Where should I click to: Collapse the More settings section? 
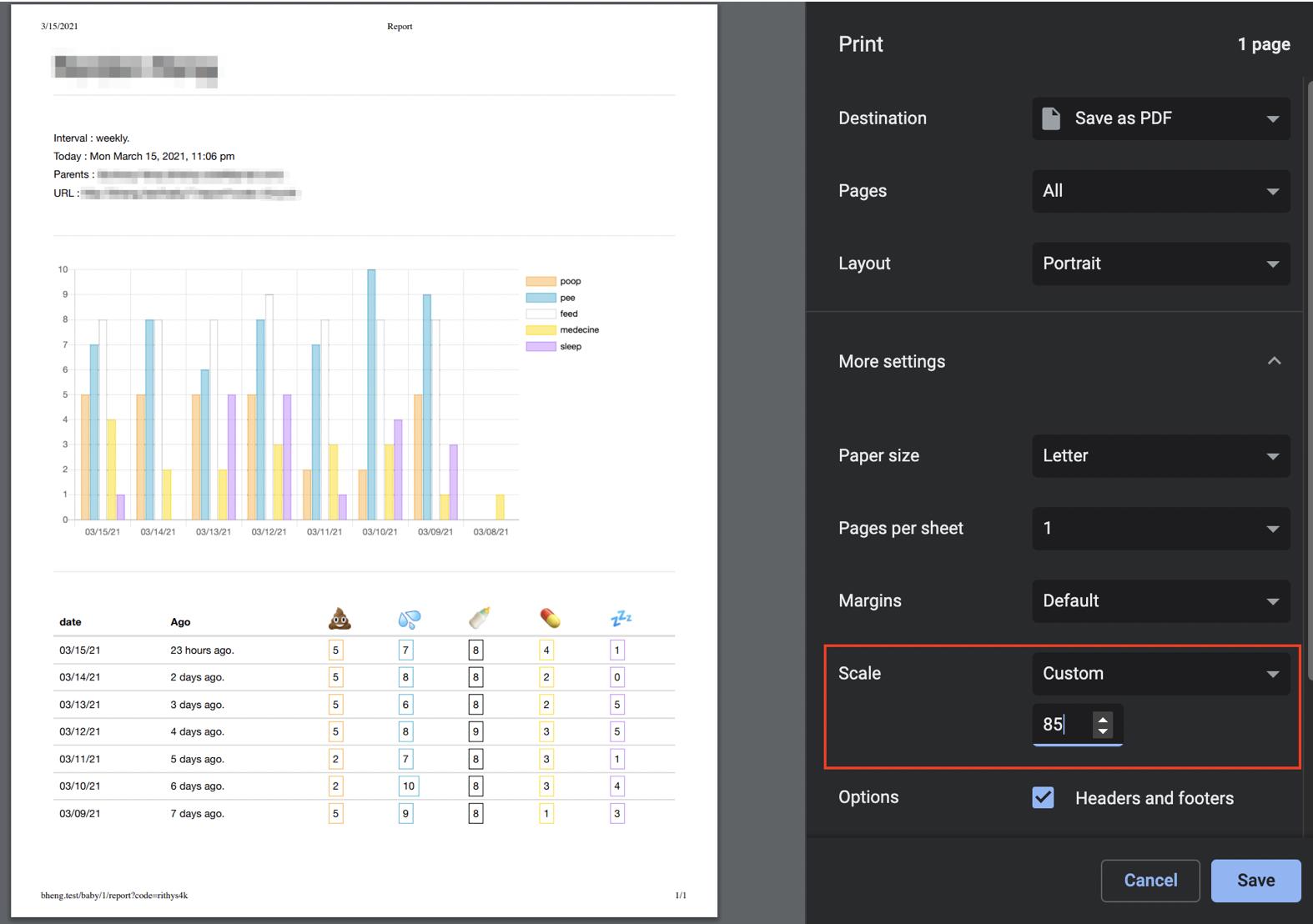(x=1274, y=361)
